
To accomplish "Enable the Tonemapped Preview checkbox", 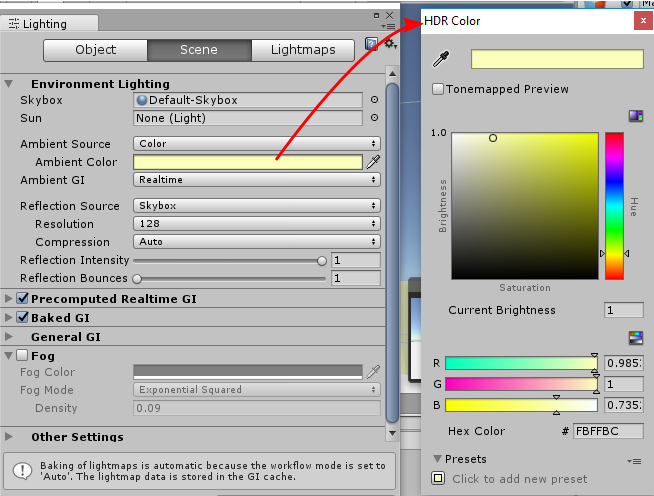I will (x=438, y=89).
